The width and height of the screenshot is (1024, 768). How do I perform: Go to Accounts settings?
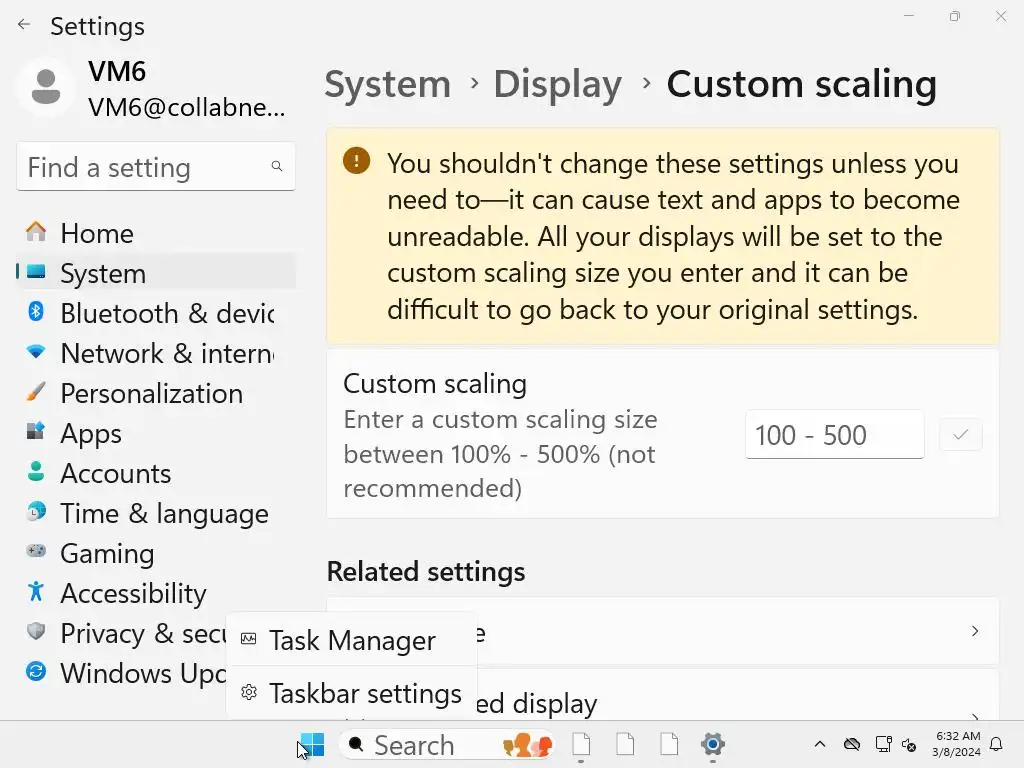tap(115, 473)
